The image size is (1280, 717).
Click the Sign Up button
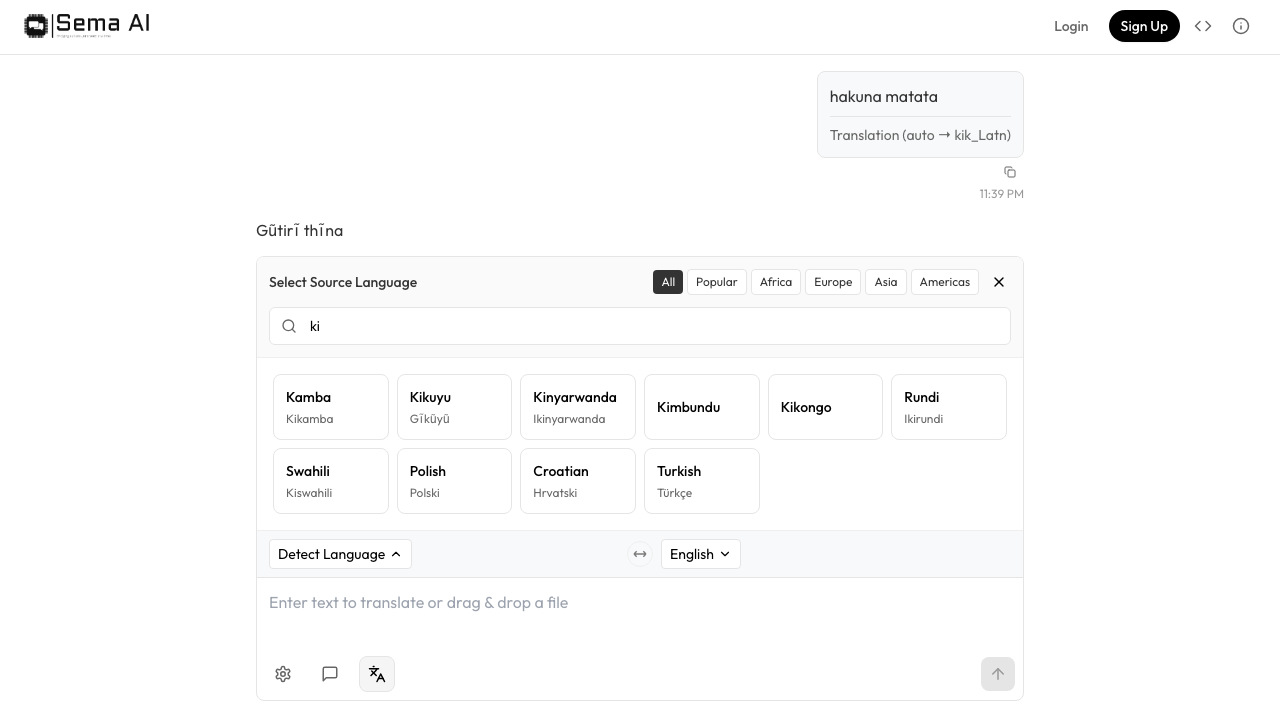(1144, 26)
